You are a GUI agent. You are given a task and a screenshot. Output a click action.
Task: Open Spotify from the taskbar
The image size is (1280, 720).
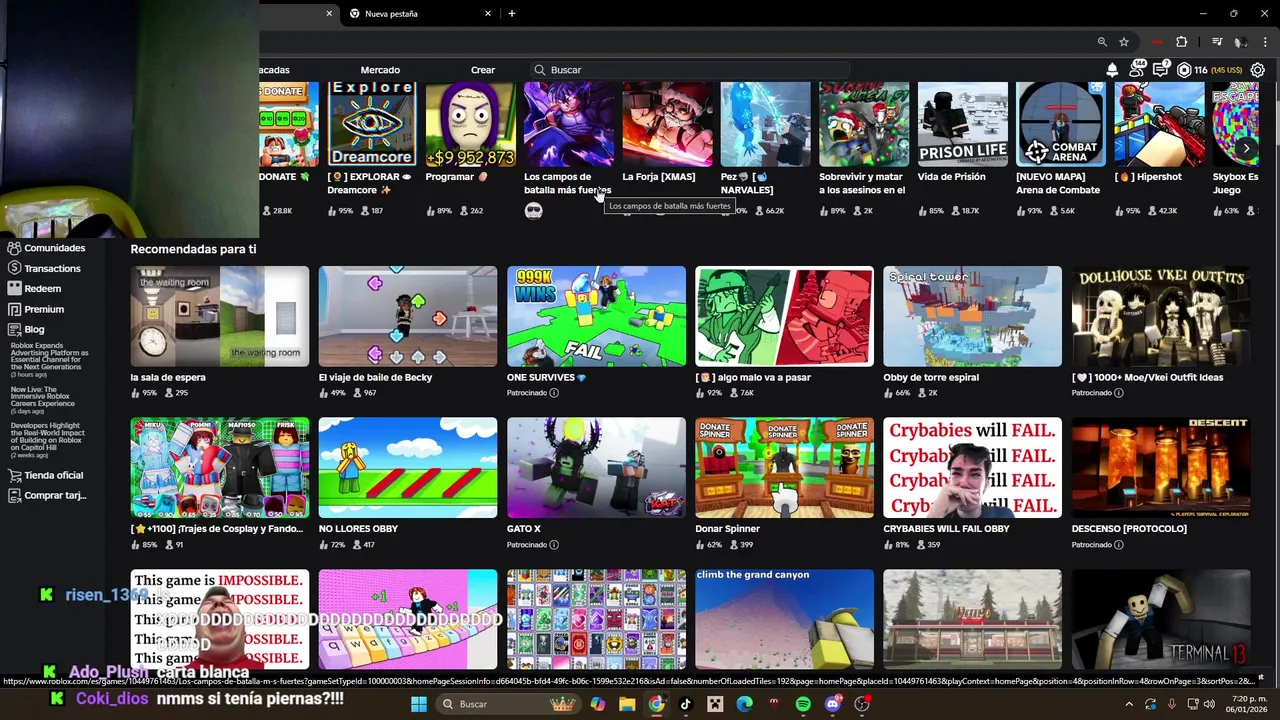tap(803, 704)
